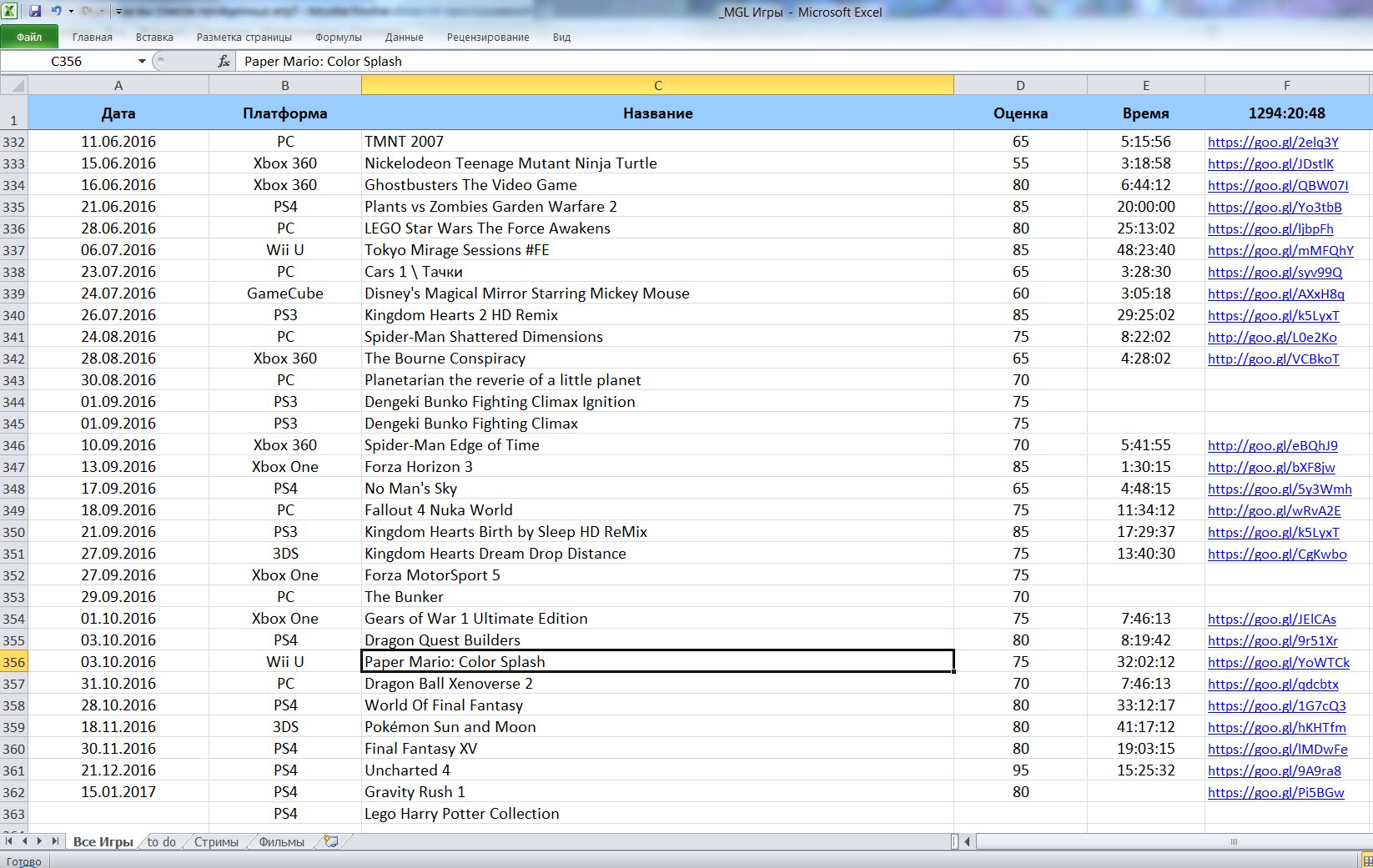The image size is (1373, 868).
Task: Switch to the Вставка ribbon tab
Action: pyautogui.click(x=154, y=37)
